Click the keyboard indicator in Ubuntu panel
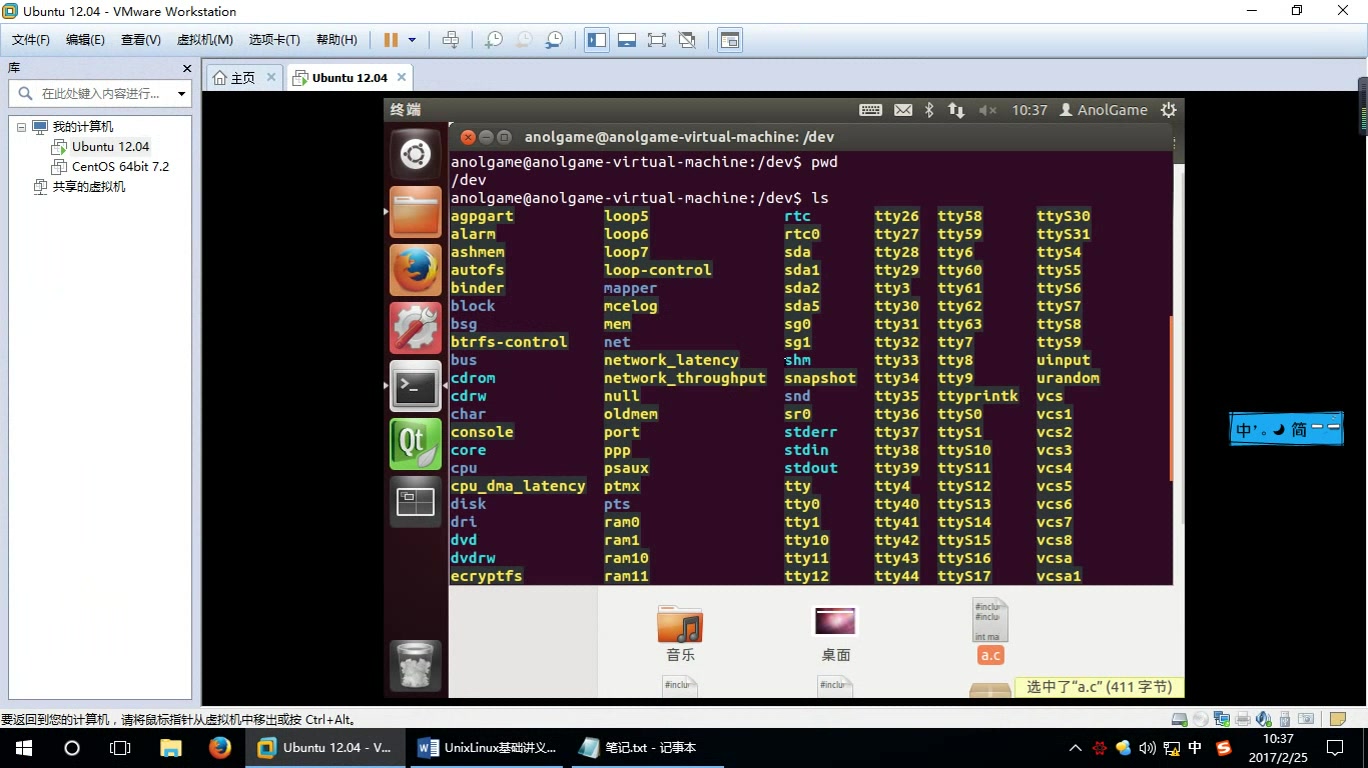1368x768 pixels. (870, 110)
